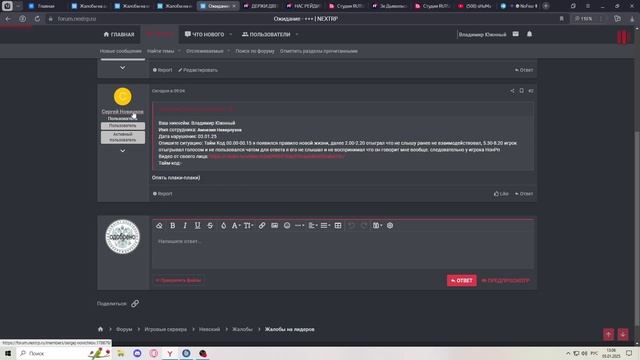
Task: Open the forum alerts bell icon
Action: click(529, 34)
